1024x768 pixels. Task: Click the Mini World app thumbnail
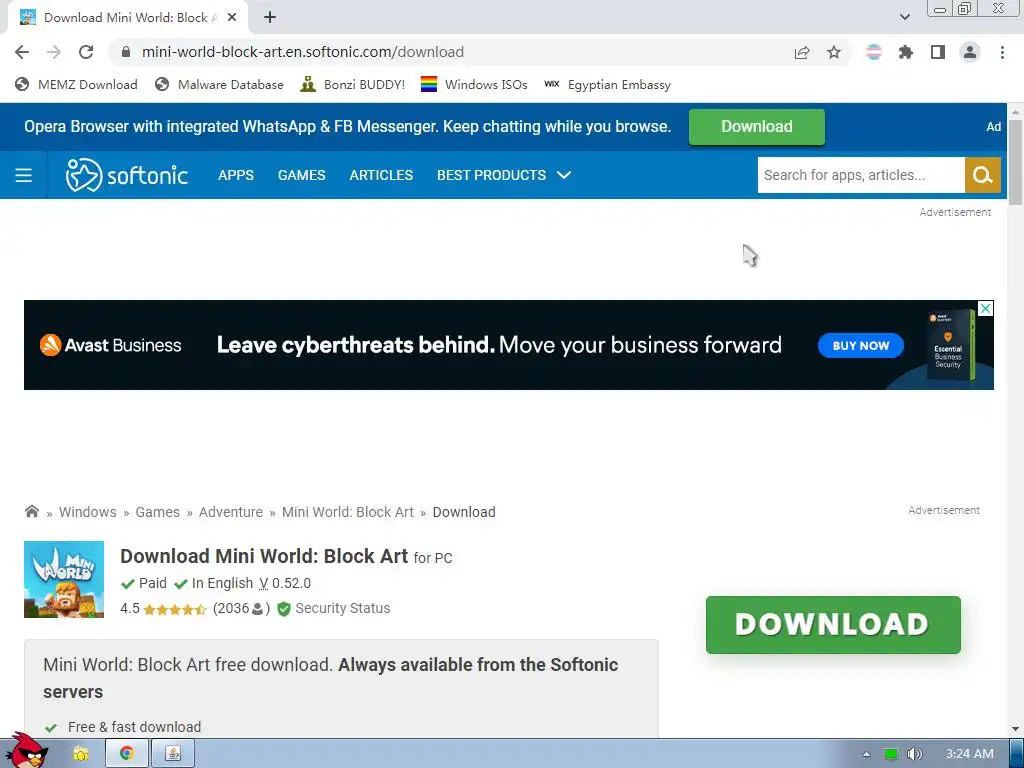pos(64,579)
